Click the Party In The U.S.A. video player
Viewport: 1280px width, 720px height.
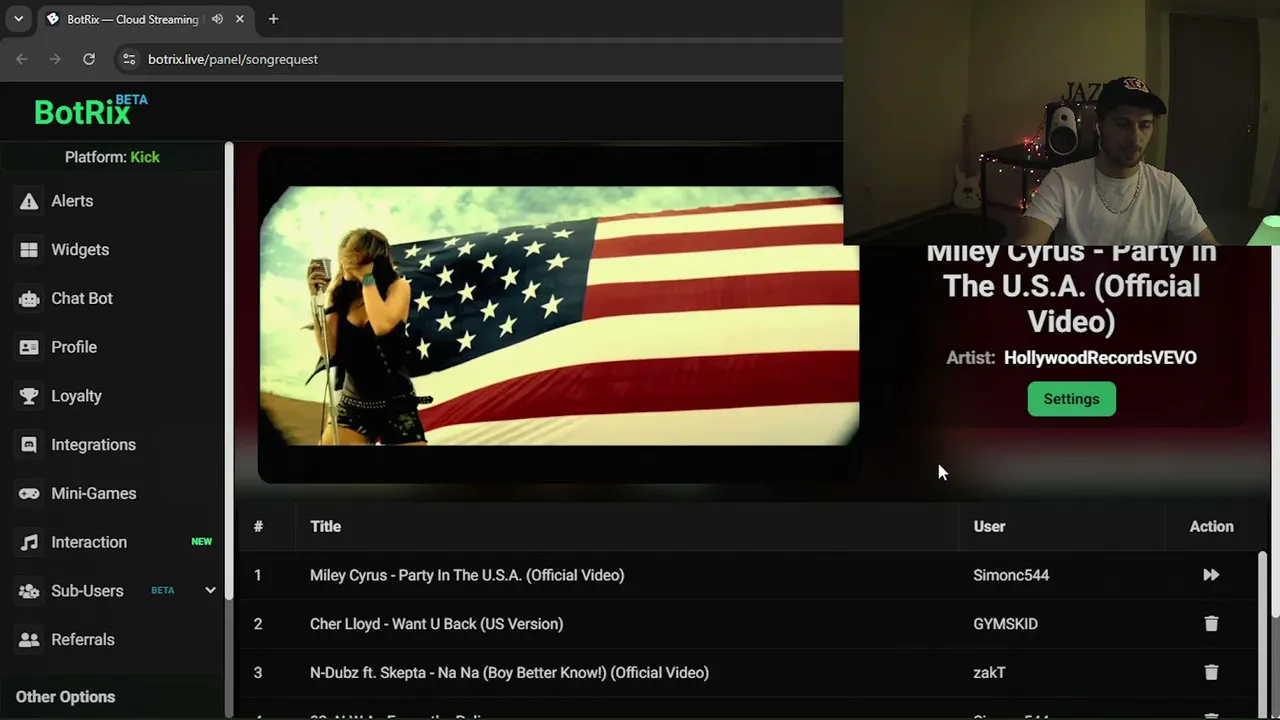click(559, 316)
